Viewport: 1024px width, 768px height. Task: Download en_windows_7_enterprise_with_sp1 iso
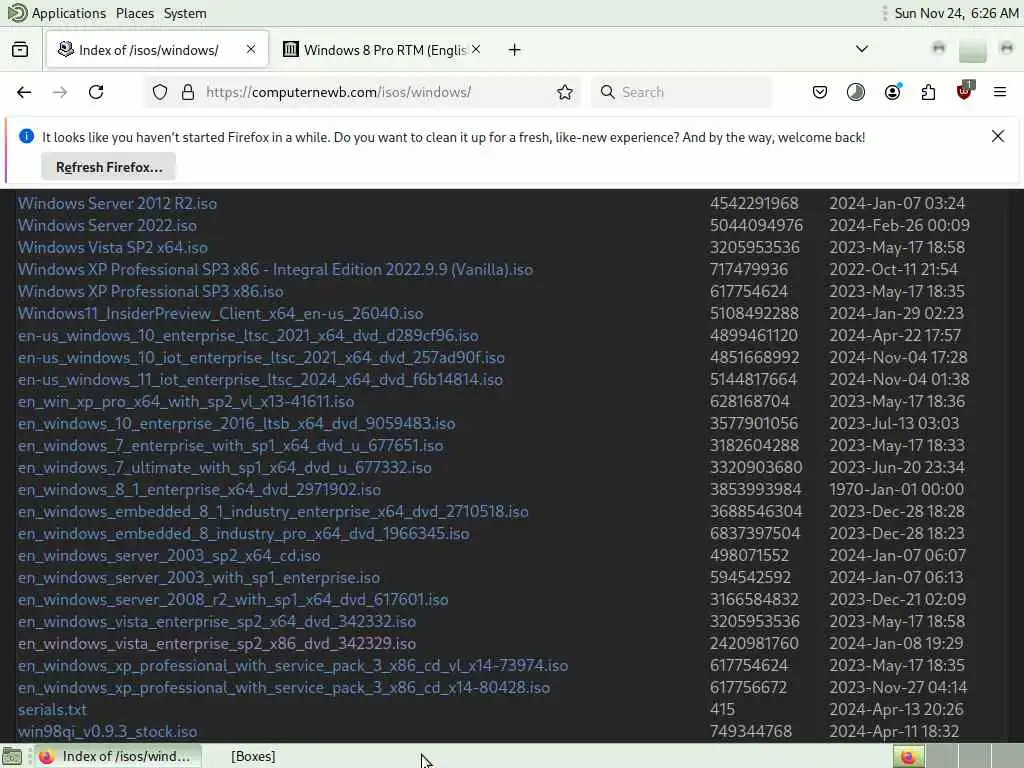(231, 445)
